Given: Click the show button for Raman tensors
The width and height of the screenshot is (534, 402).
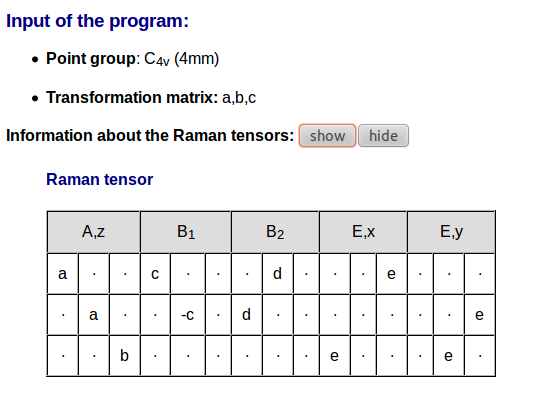Looking at the screenshot, I should coord(327,136).
